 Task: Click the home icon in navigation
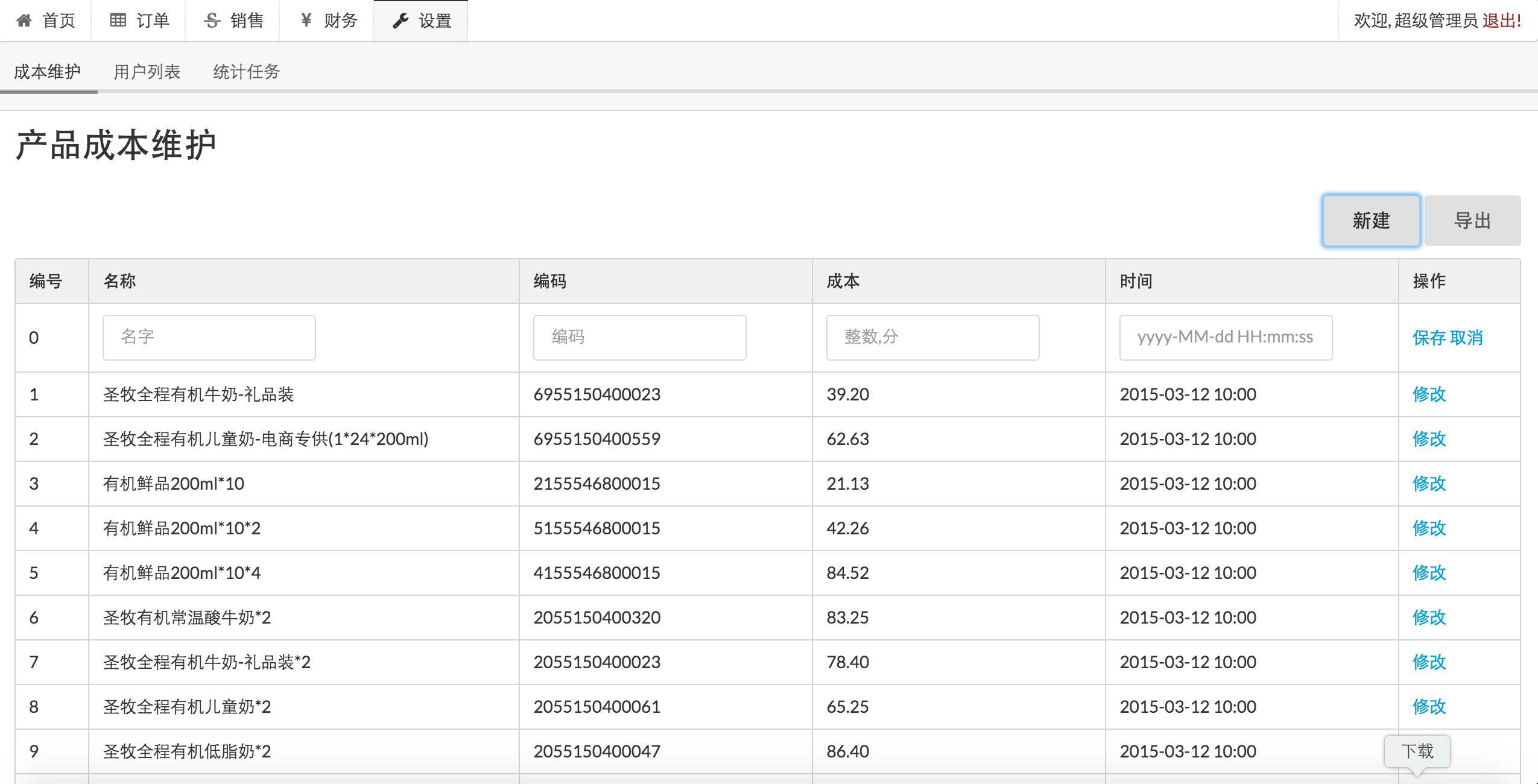pos(24,21)
